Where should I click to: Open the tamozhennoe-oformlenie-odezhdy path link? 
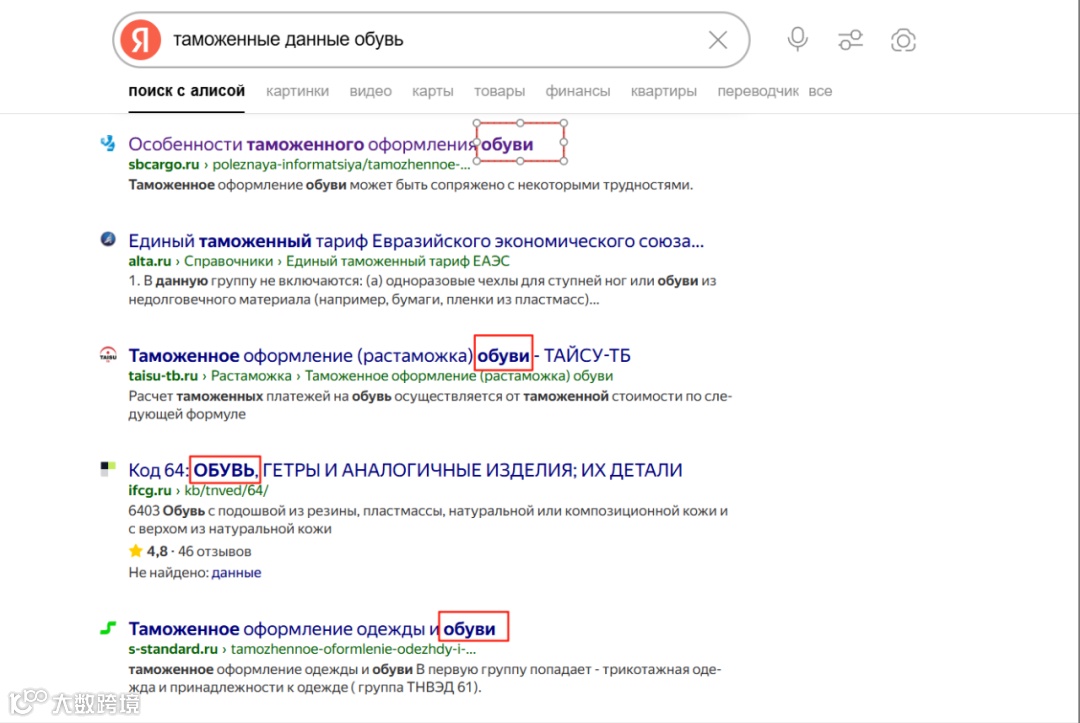353,649
